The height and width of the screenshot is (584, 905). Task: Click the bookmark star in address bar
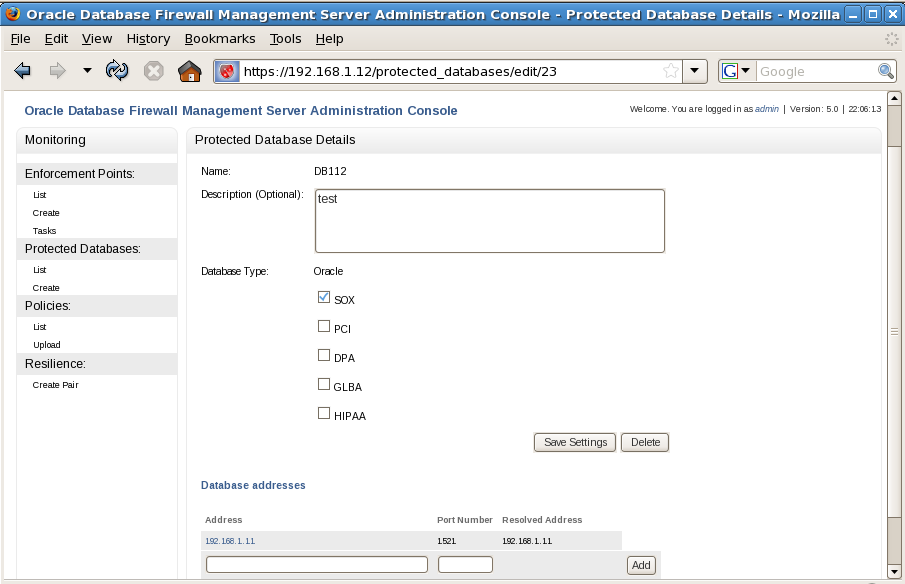pos(671,71)
